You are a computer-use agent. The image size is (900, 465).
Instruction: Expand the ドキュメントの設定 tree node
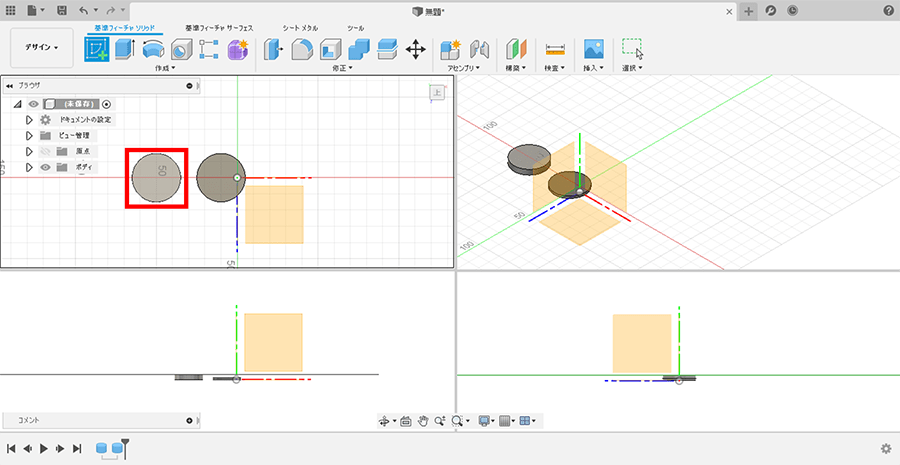(x=30, y=120)
